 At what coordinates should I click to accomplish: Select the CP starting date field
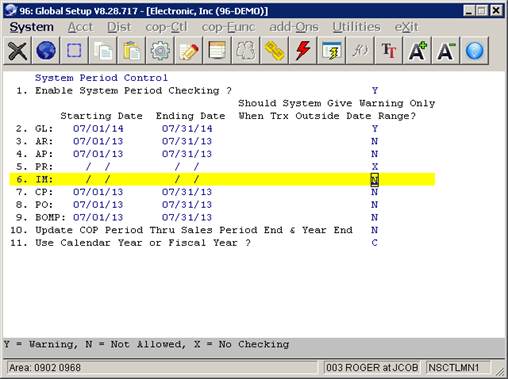pos(98,192)
